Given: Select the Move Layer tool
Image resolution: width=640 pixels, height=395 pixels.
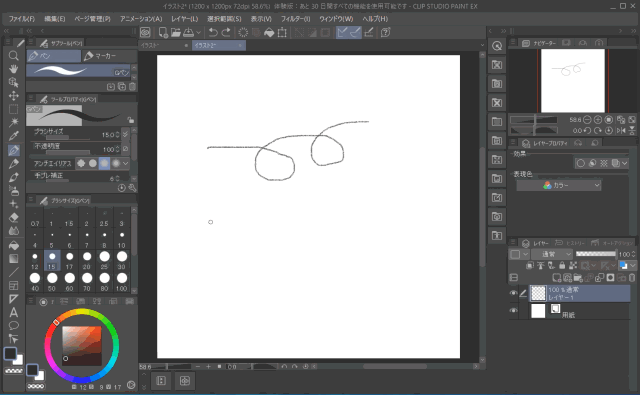Looking at the screenshot, I should 13,95.
